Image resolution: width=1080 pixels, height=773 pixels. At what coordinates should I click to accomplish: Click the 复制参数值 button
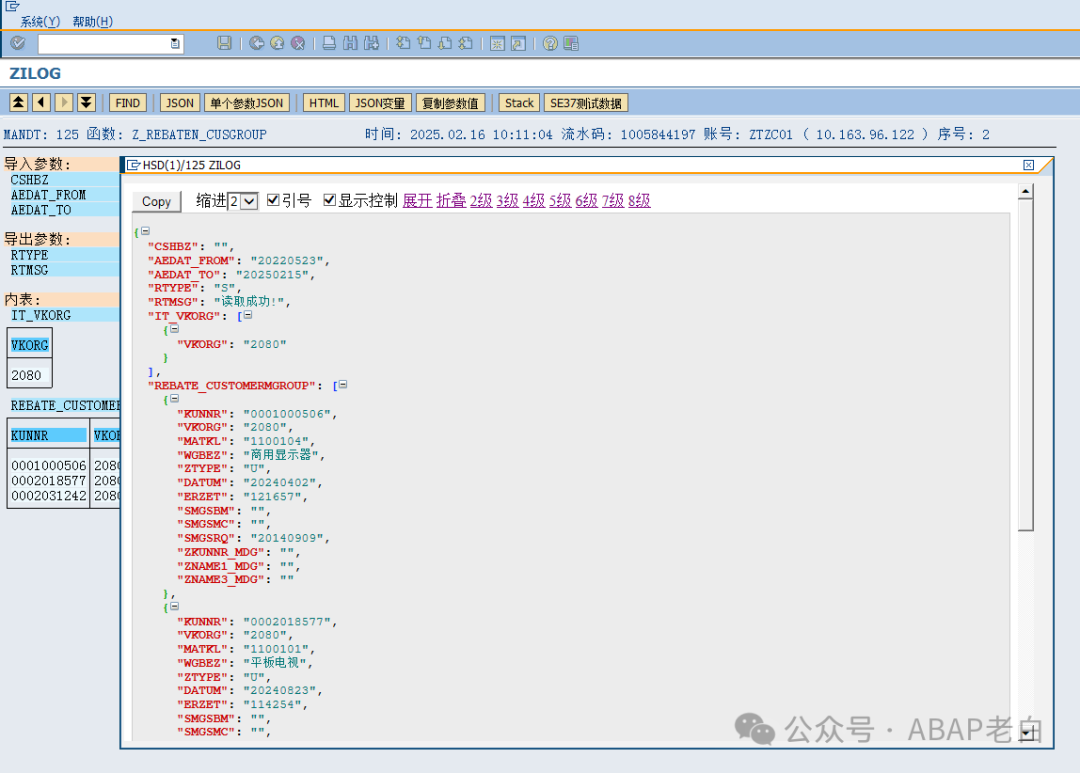(x=450, y=103)
